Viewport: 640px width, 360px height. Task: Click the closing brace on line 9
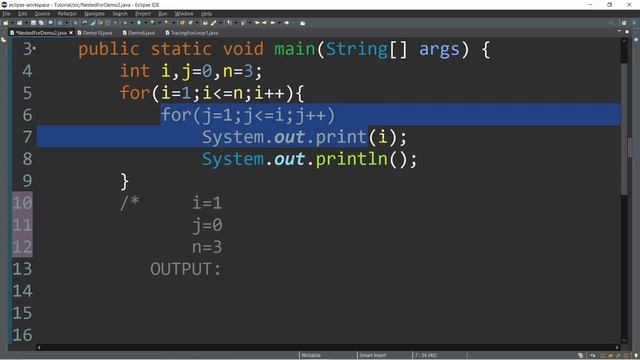pos(124,182)
